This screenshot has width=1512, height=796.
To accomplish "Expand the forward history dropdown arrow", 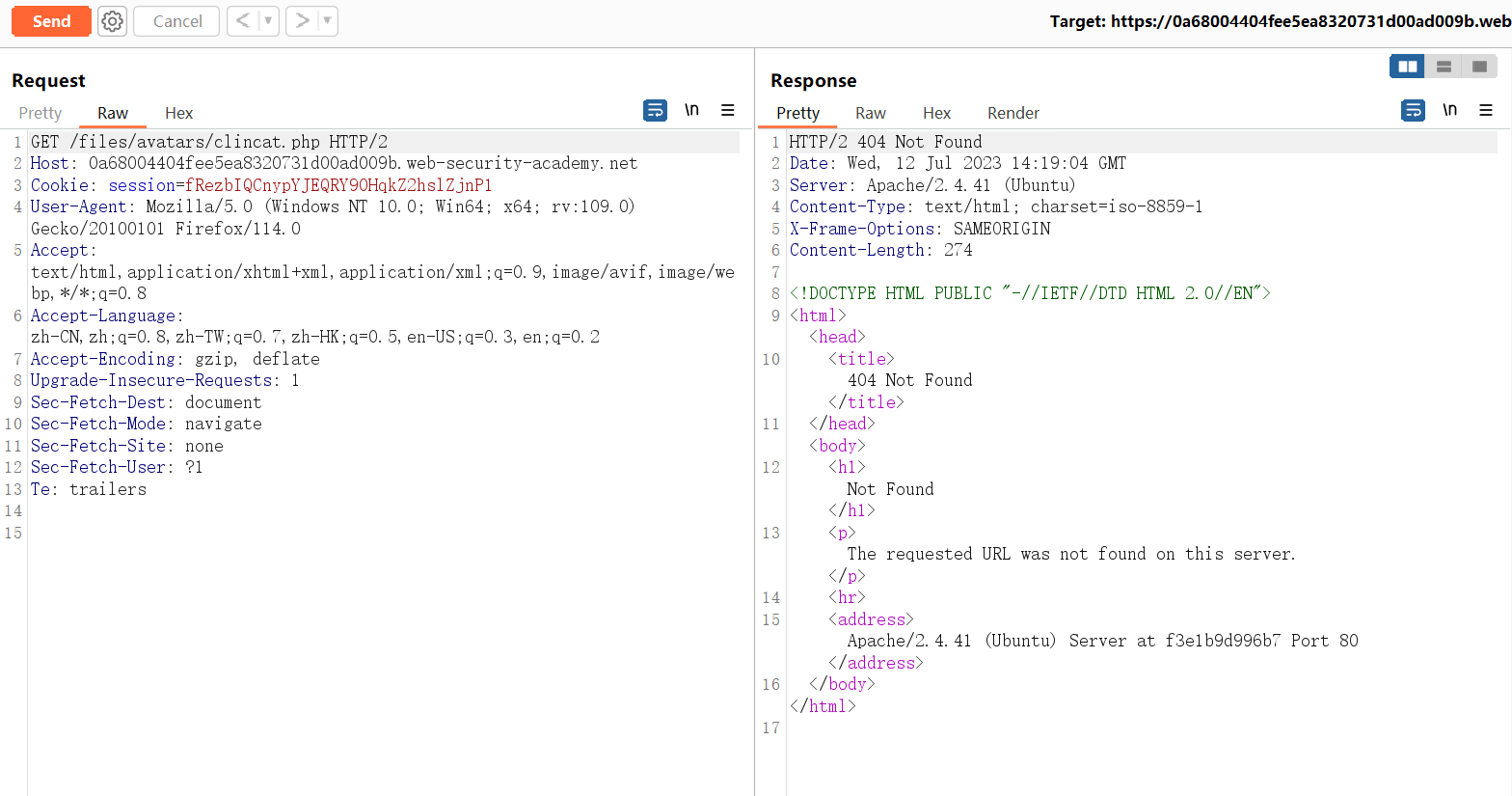I will [x=327, y=21].
